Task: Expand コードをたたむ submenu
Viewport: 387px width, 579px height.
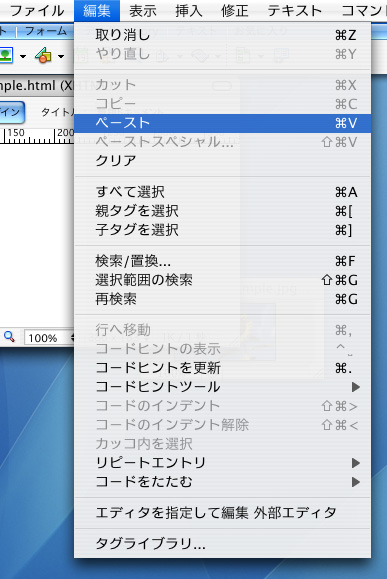Action: pyautogui.click(x=222, y=482)
